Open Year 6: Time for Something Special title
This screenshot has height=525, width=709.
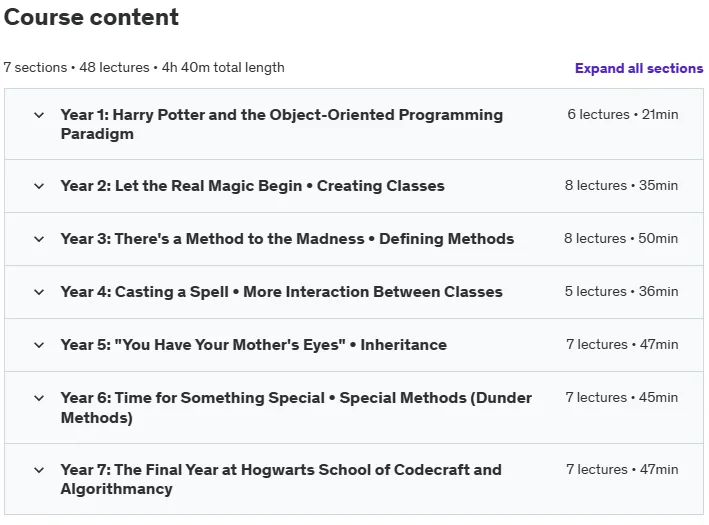296,407
